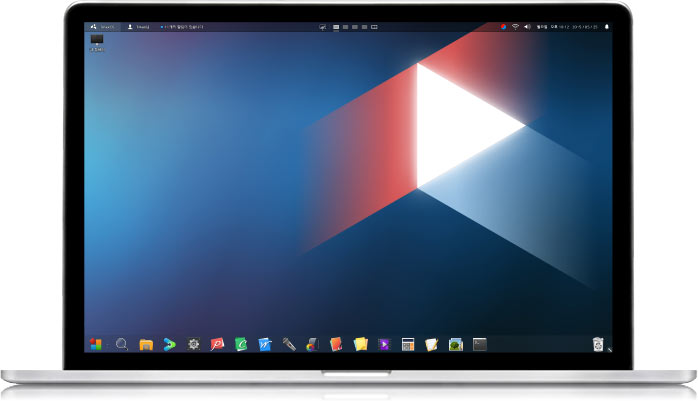Open the green-blue arrow app in dock
This screenshot has width=698, height=401.
169,344
